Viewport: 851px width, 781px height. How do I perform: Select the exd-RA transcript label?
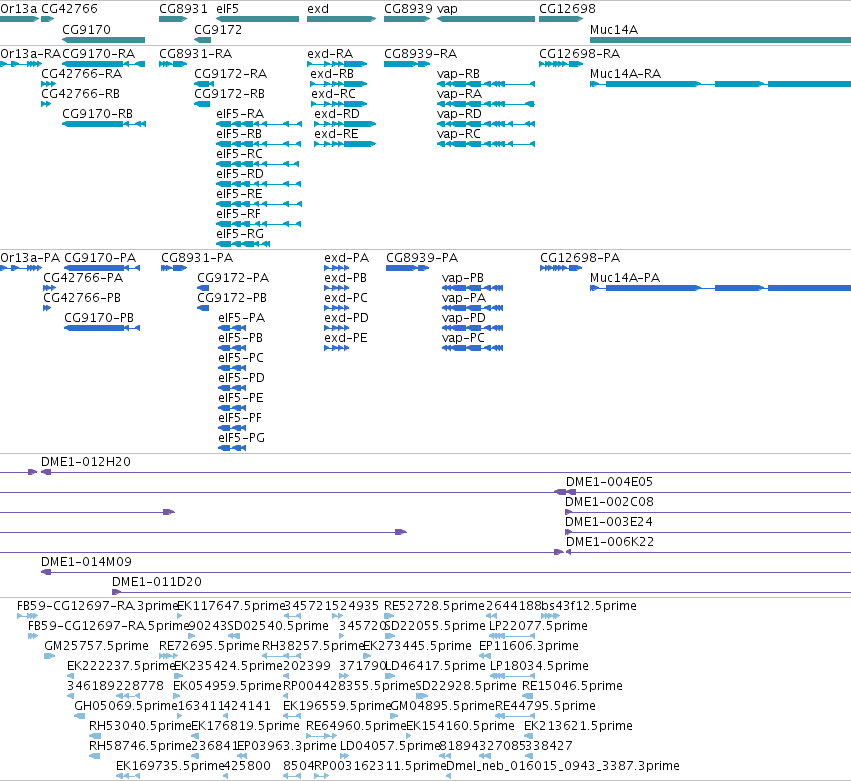coord(330,53)
